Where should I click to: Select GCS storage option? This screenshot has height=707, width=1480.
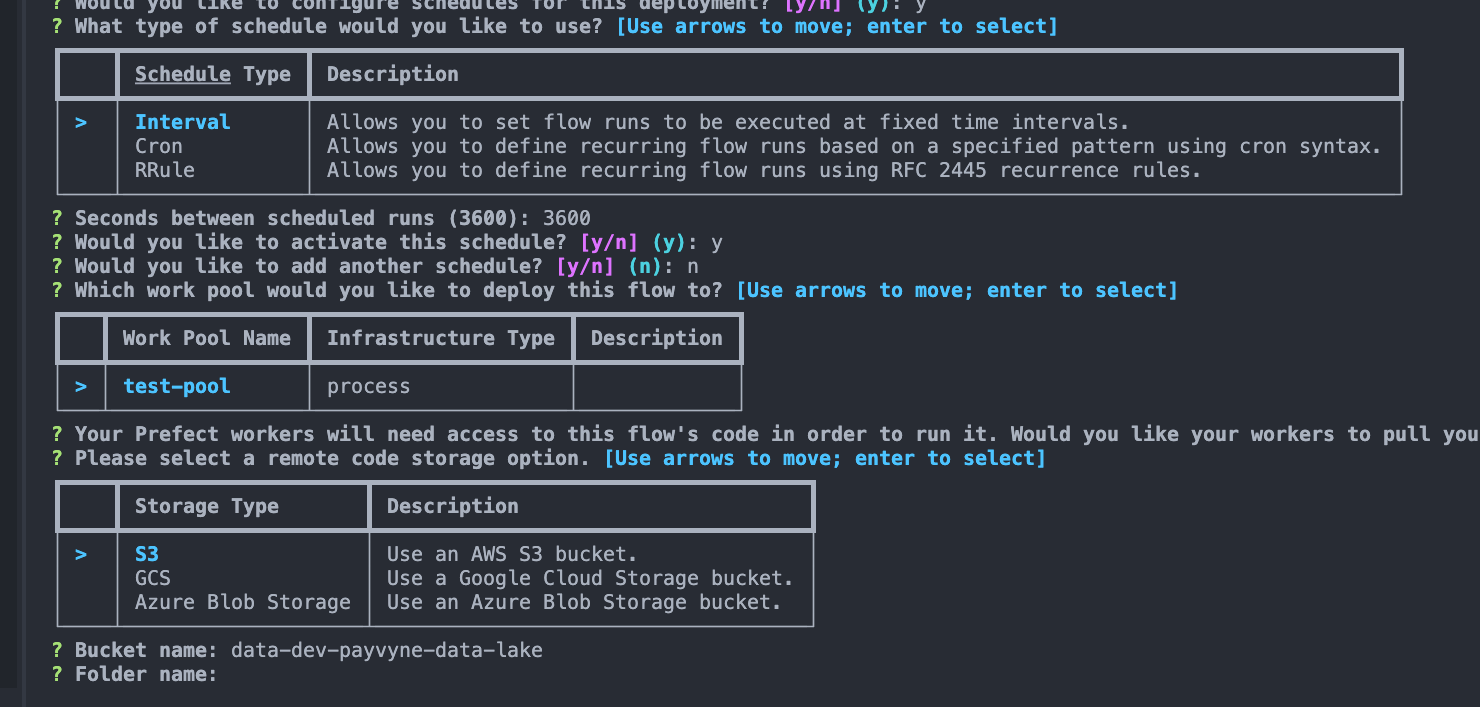(x=153, y=578)
